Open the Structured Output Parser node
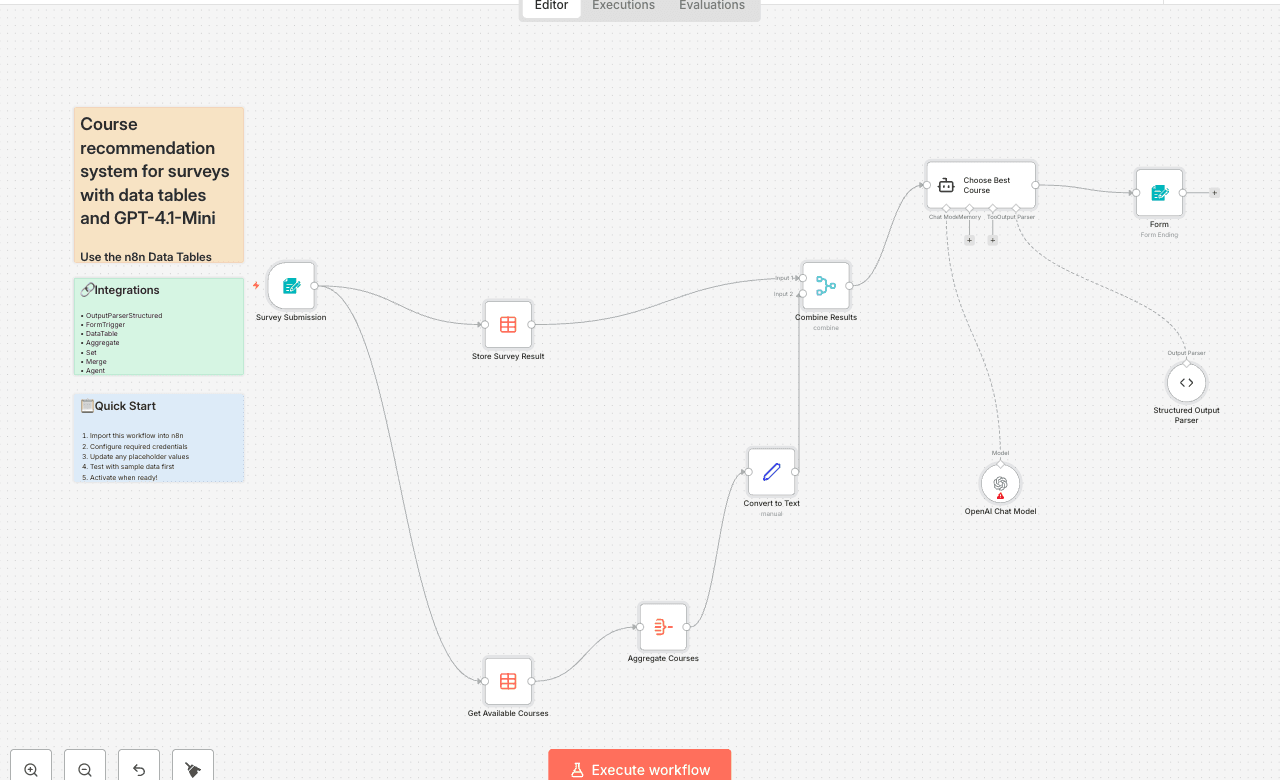 click(1186, 382)
